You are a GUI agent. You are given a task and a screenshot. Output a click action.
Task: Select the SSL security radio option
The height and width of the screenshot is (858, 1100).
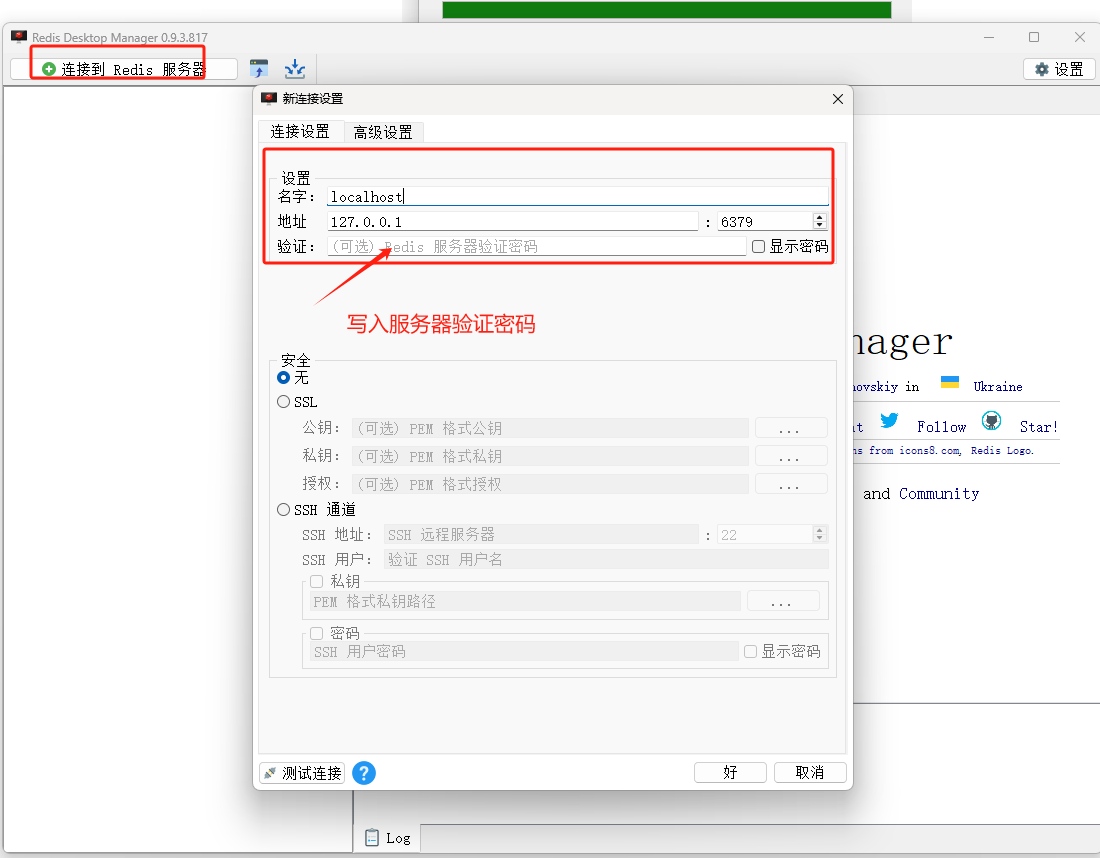click(283, 402)
